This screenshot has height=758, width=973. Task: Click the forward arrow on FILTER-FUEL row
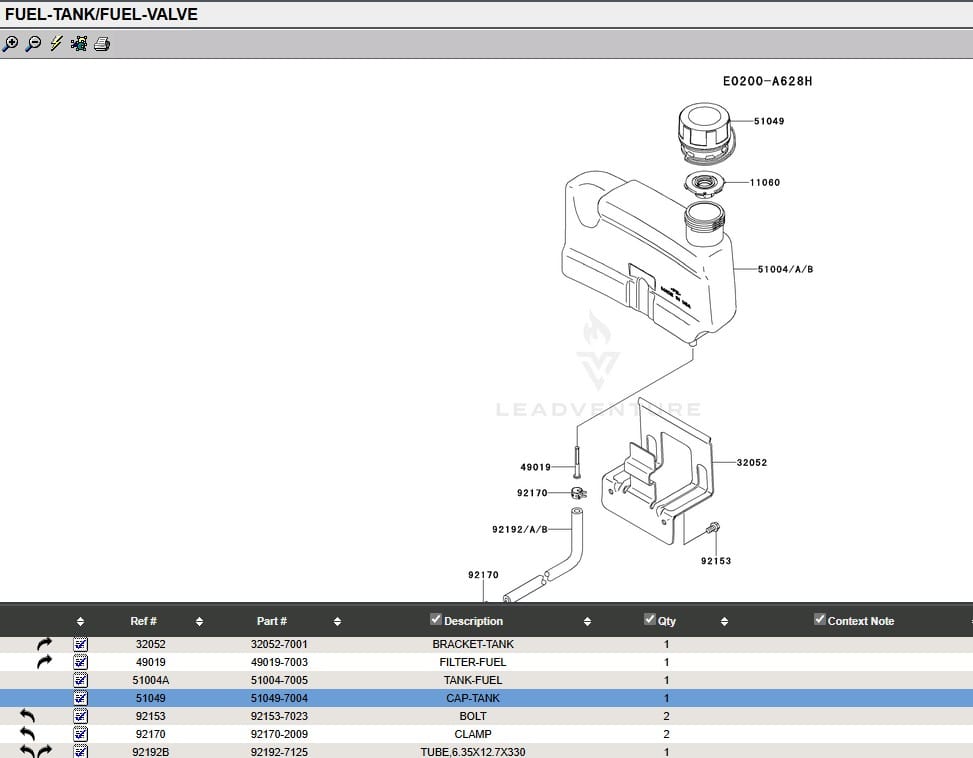pos(44,662)
